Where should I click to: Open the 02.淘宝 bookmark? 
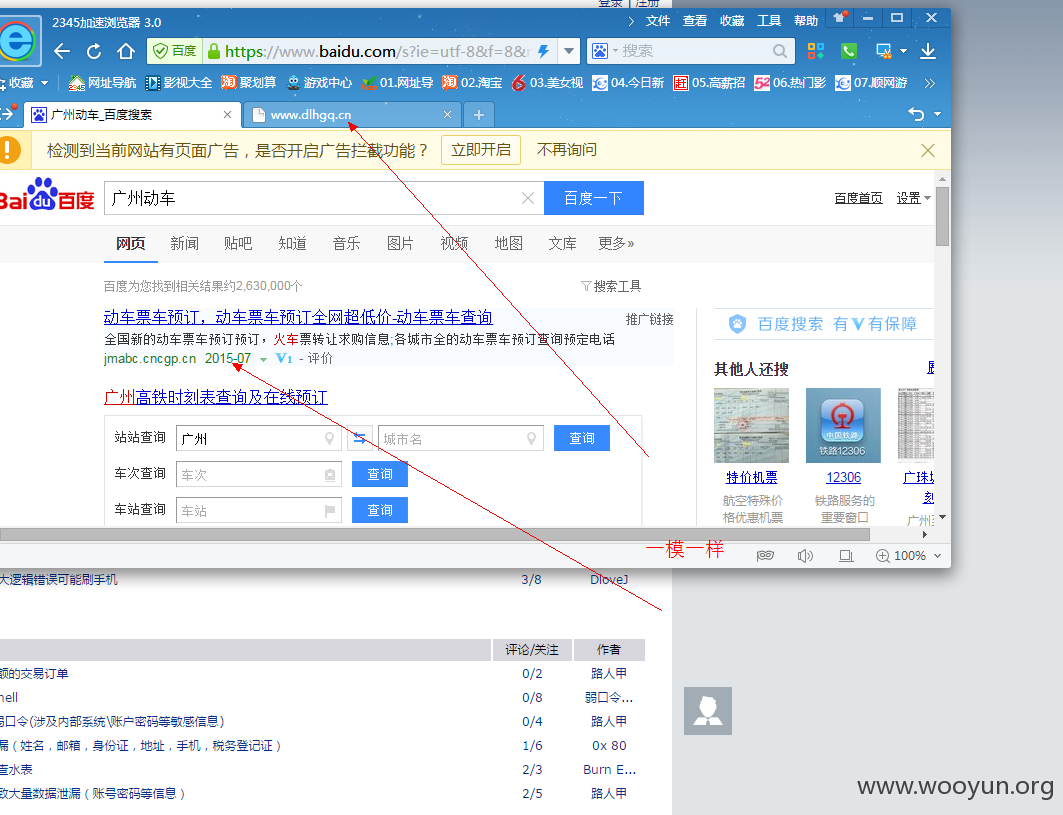point(473,83)
